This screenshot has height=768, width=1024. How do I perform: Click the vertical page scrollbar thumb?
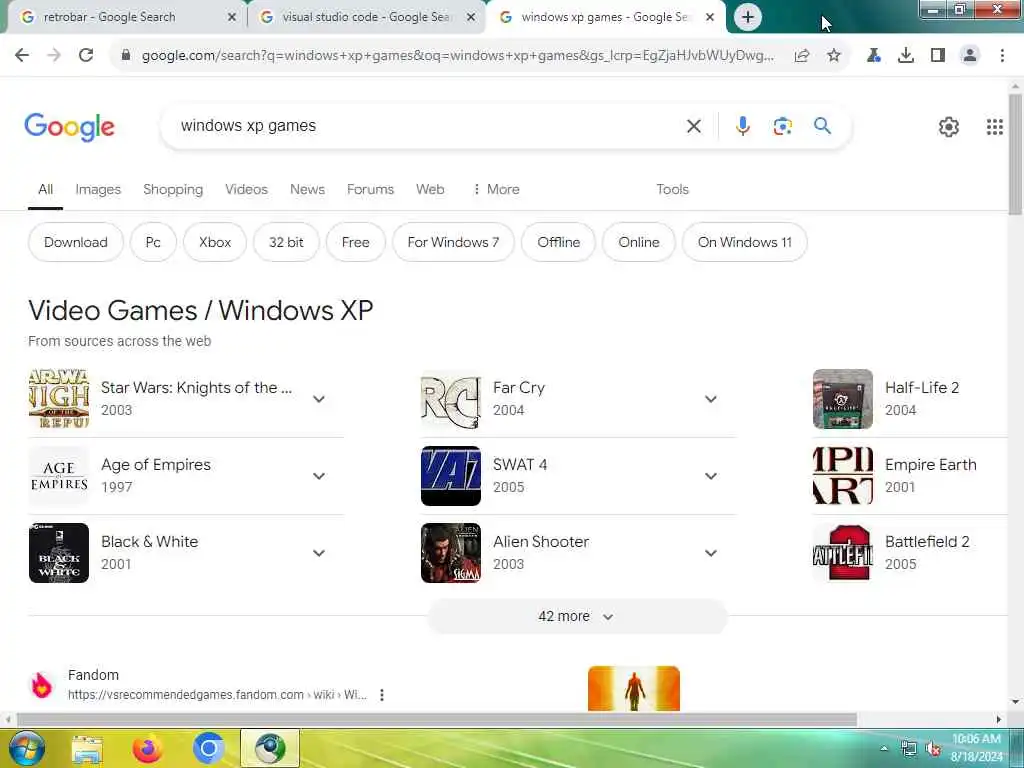pyautogui.click(x=1015, y=154)
